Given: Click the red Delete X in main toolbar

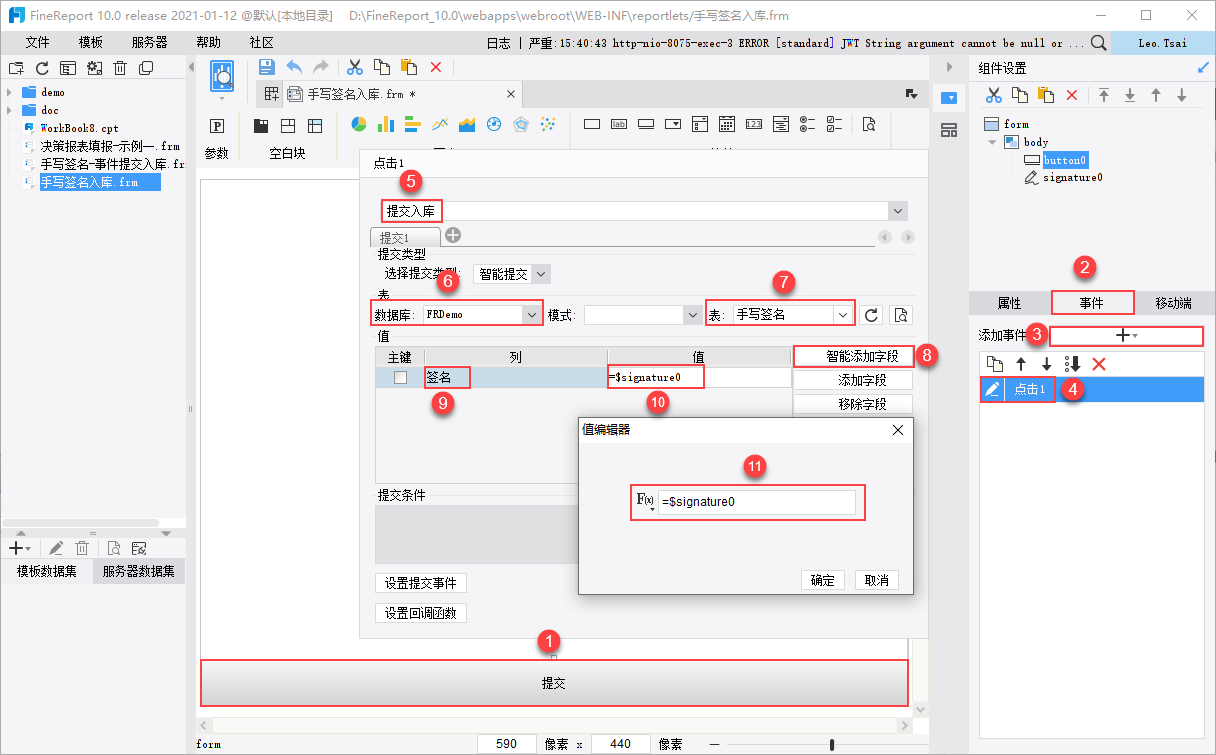Looking at the screenshot, I should click(435, 67).
